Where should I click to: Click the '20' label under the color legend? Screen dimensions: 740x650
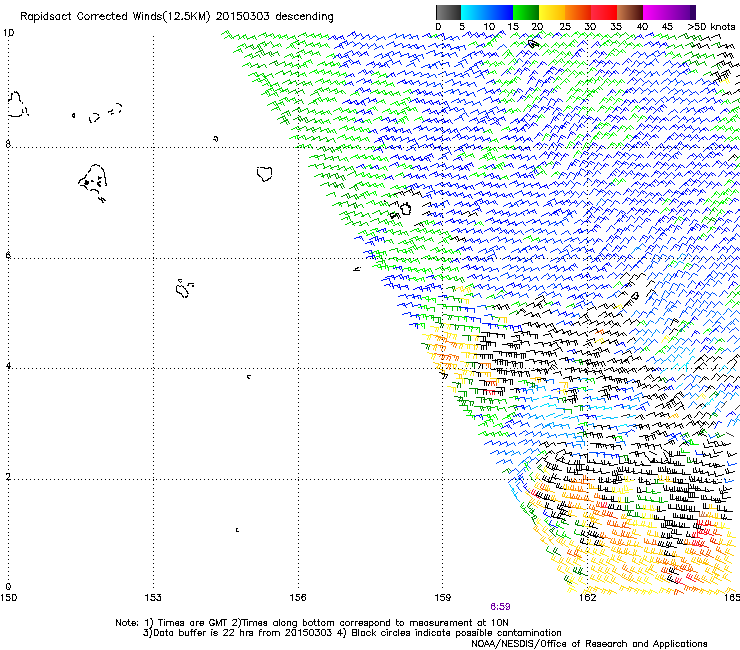(x=538, y=27)
